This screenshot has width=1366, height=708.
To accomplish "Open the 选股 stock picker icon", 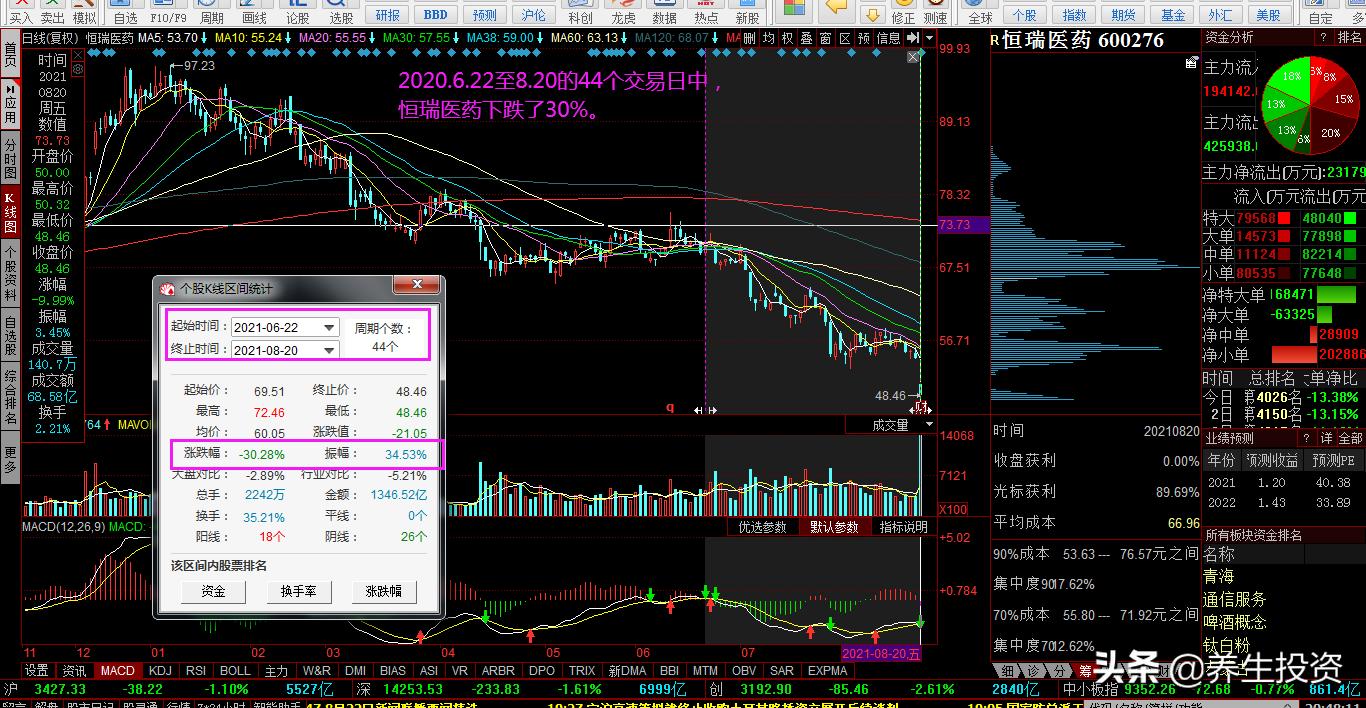I will coord(341,12).
